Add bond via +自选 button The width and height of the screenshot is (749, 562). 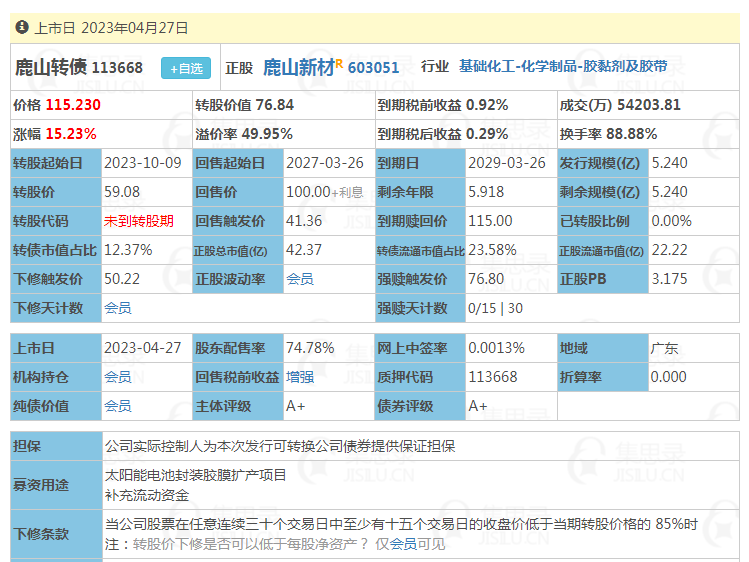coord(186,68)
